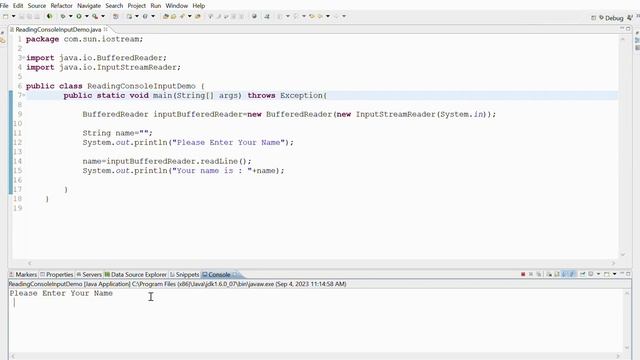Open the File menu

(x=4, y=6)
